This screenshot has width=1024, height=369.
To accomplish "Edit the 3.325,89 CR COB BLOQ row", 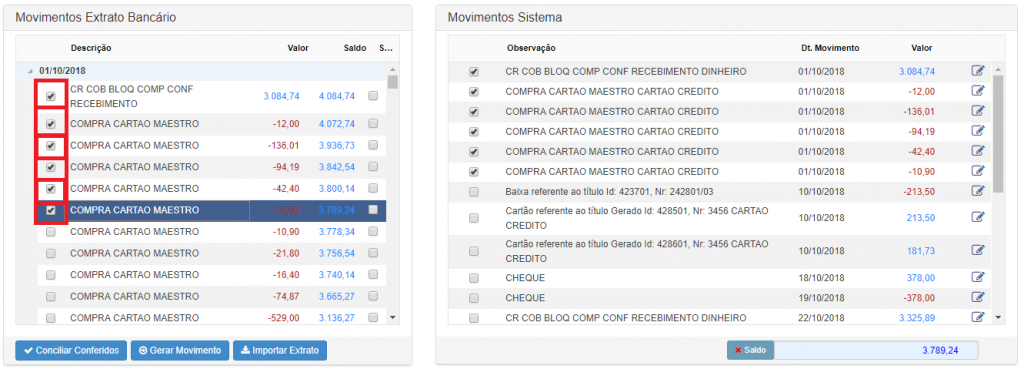I will [x=978, y=317].
